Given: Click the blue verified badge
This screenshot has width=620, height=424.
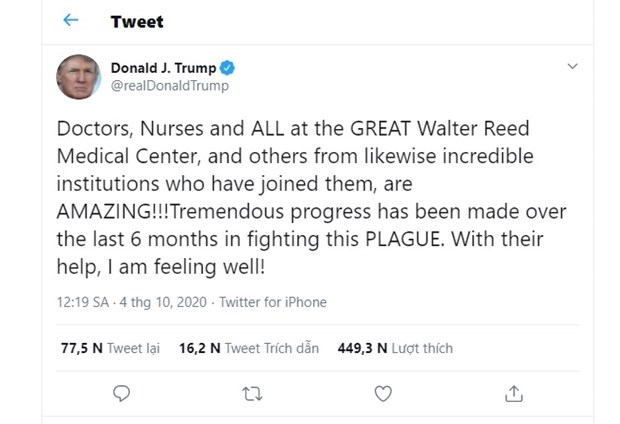Looking at the screenshot, I should tap(228, 68).
